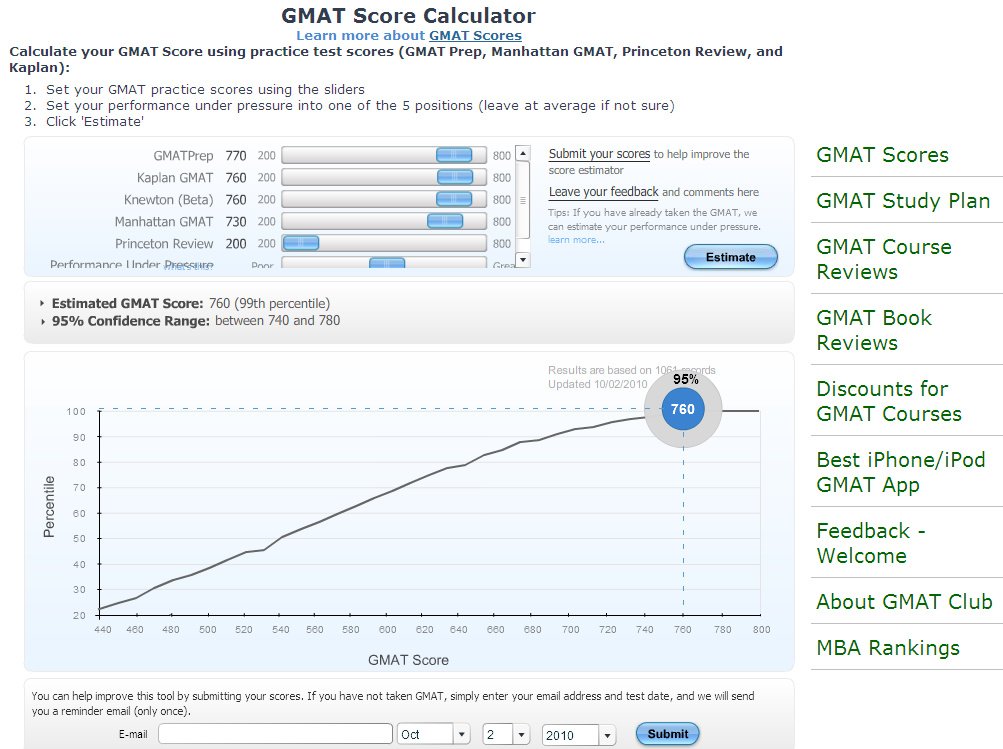1003x749 pixels.
Task: Open MBA Rankings in the sidebar
Action: coord(888,648)
